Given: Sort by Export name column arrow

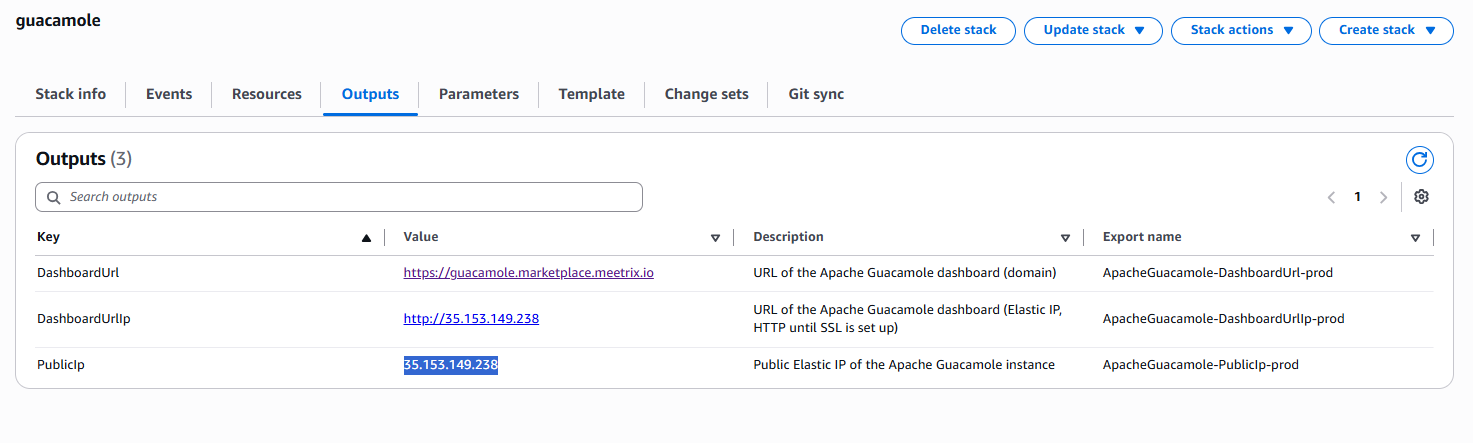Looking at the screenshot, I should (1415, 238).
